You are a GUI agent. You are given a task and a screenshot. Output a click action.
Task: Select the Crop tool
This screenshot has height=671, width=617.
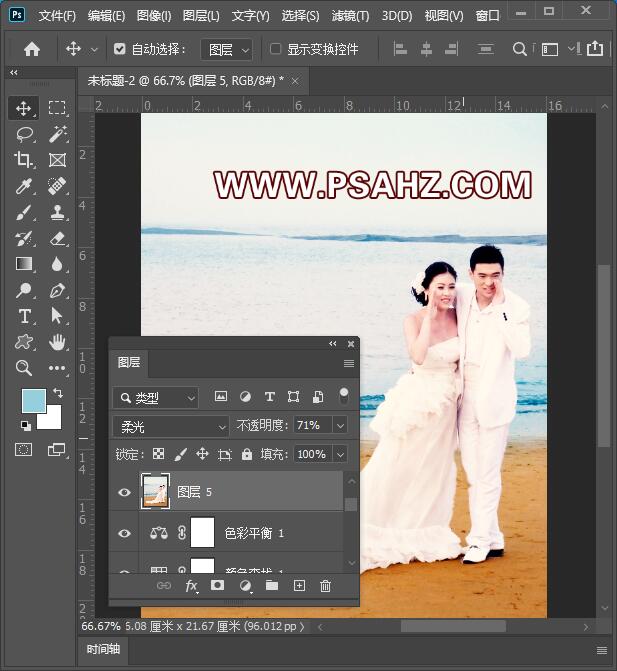[x=24, y=160]
